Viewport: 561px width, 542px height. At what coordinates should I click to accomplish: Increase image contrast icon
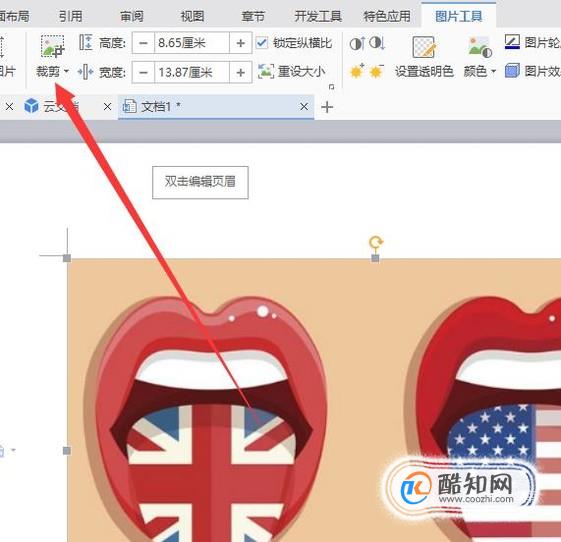357,43
